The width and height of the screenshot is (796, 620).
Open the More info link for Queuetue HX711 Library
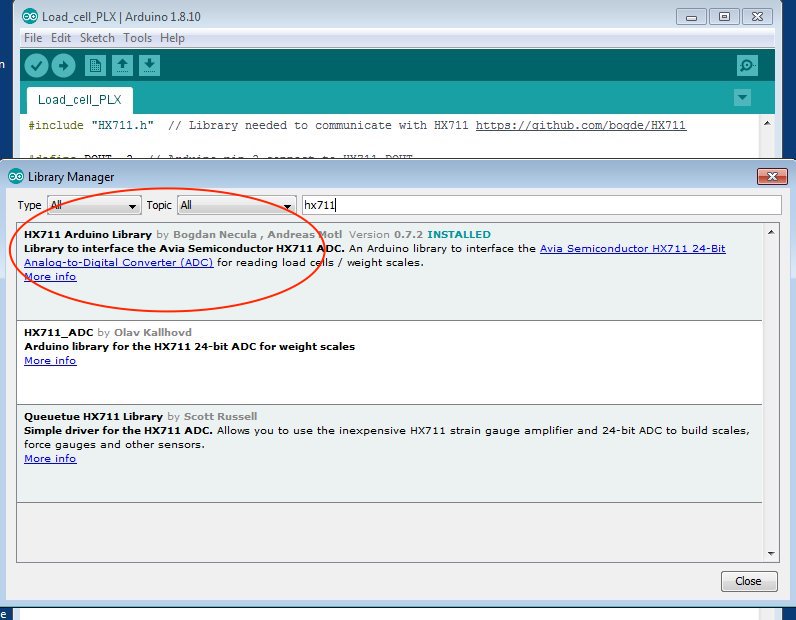pyautogui.click(x=50, y=459)
